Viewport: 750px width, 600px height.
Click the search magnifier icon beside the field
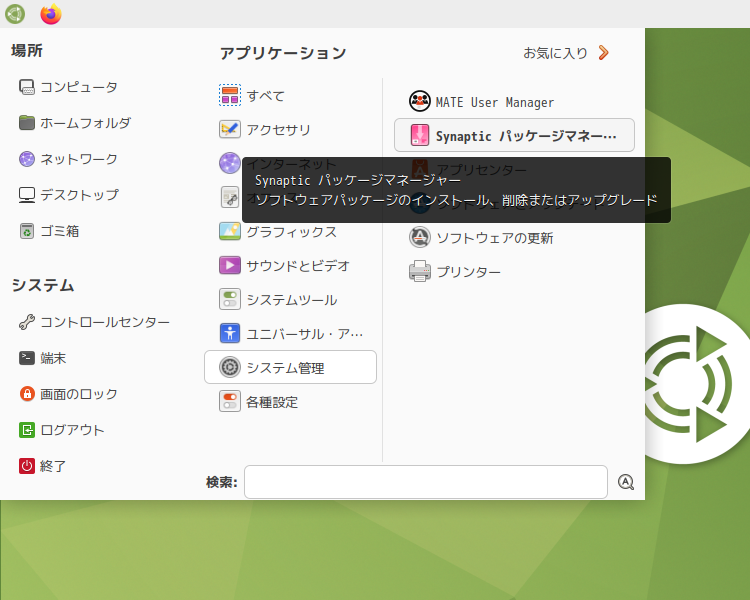[626, 482]
